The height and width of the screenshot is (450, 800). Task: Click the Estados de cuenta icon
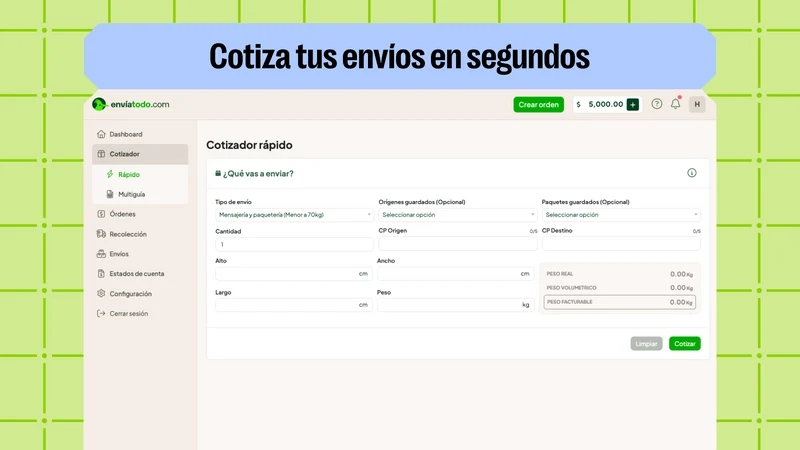[101, 274]
